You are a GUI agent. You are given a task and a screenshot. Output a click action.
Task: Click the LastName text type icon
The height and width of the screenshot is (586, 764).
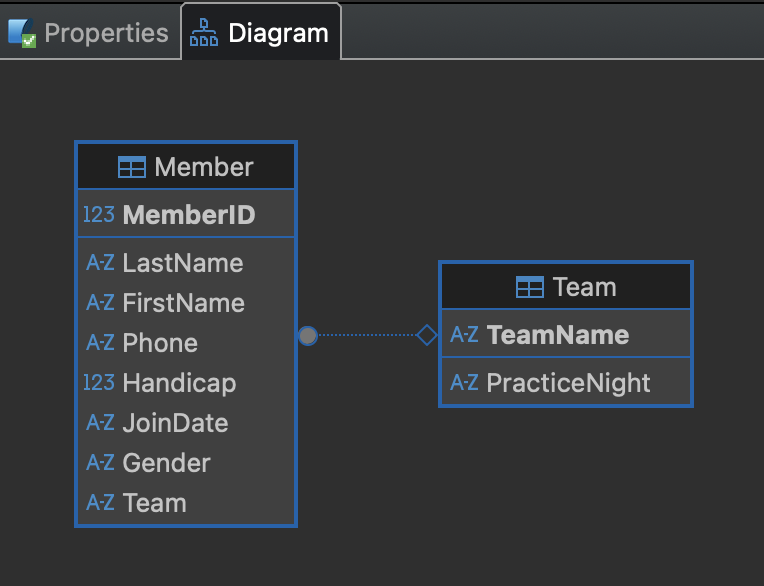point(100,263)
